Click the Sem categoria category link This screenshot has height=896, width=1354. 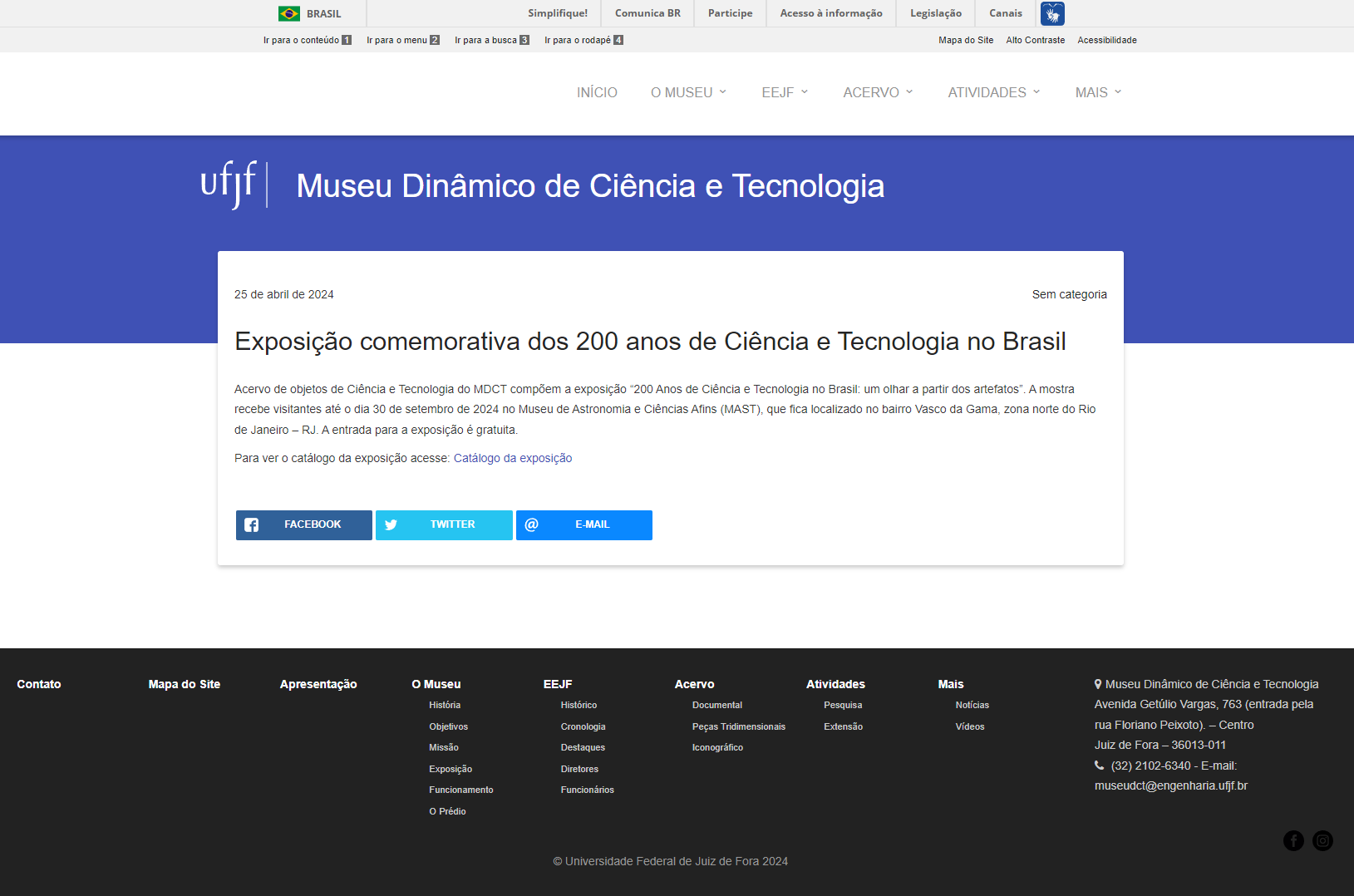[1070, 294]
